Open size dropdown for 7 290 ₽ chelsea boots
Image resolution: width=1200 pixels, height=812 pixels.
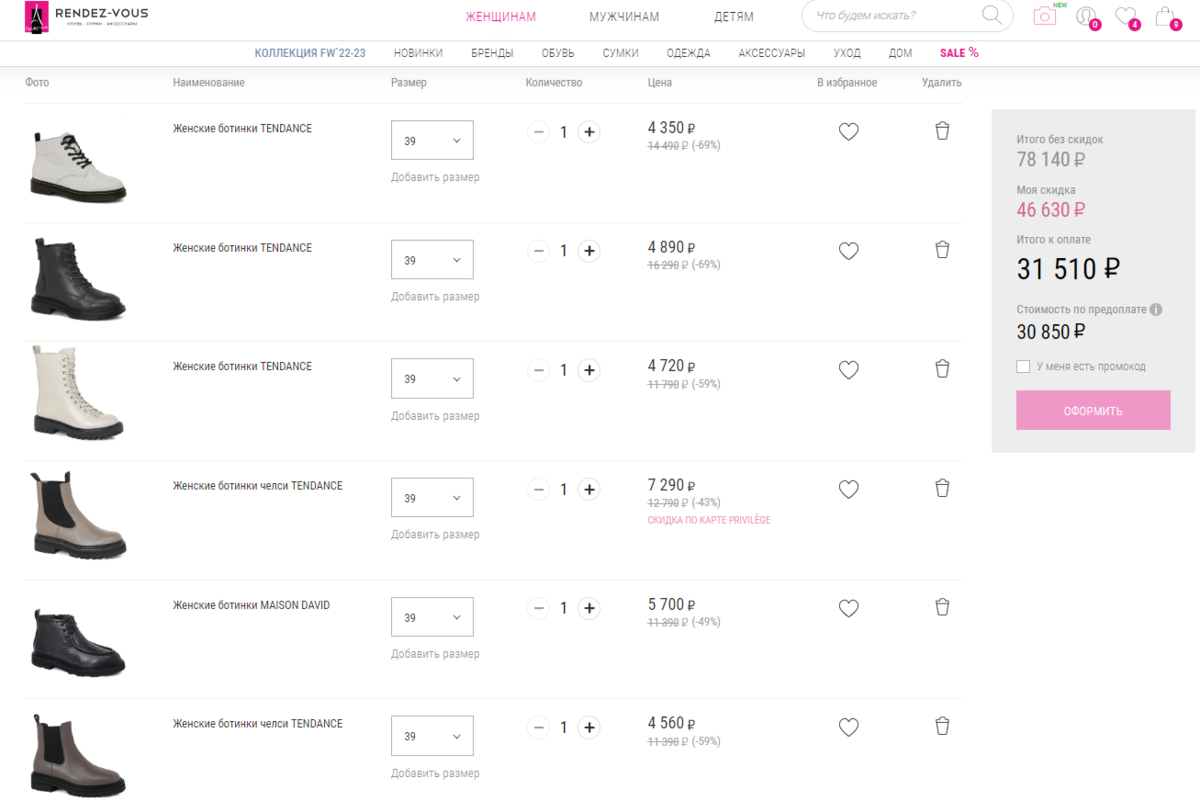pos(432,498)
